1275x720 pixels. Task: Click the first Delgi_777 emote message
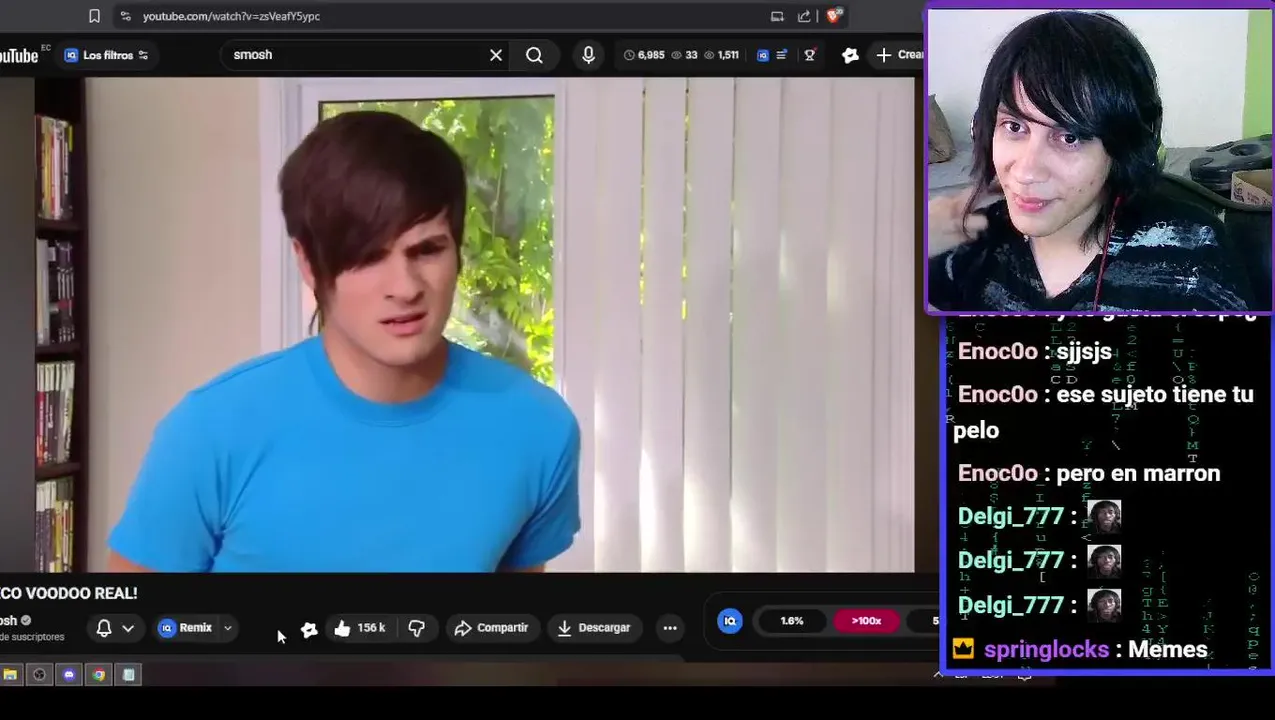tap(1039, 517)
